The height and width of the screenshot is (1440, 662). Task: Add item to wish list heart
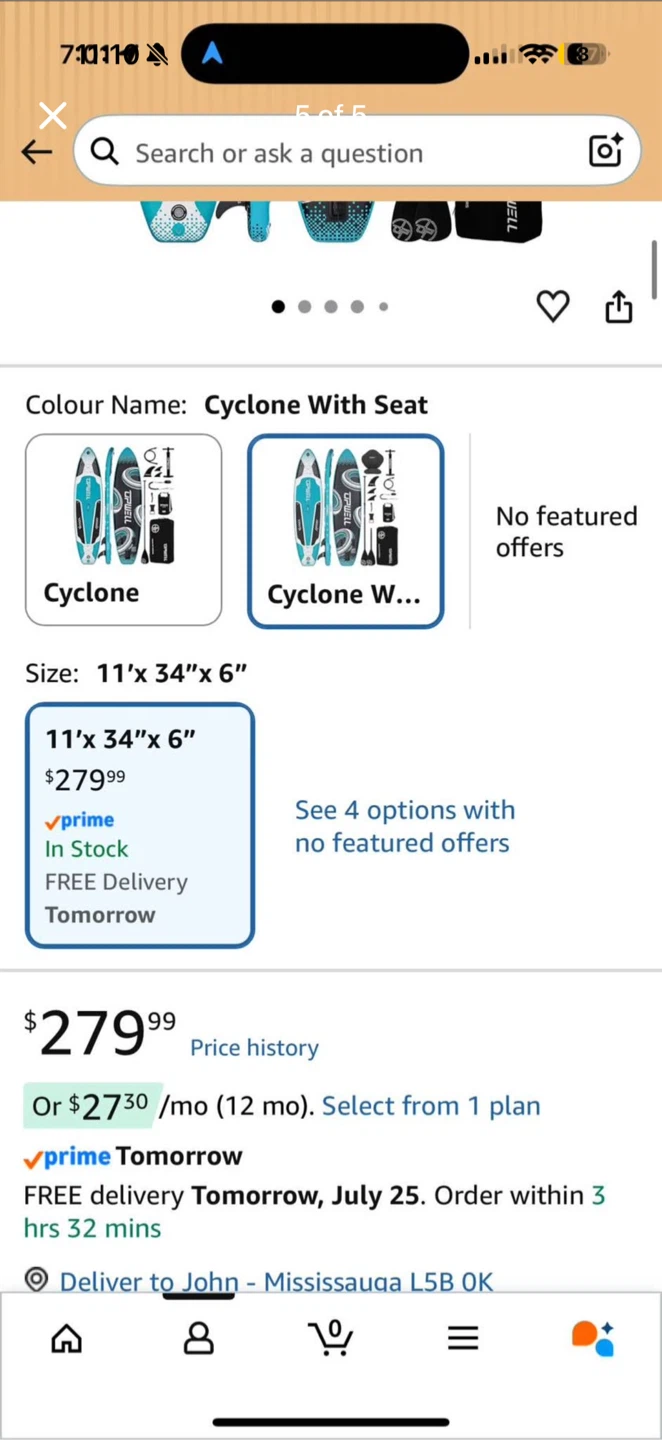click(x=553, y=306)
